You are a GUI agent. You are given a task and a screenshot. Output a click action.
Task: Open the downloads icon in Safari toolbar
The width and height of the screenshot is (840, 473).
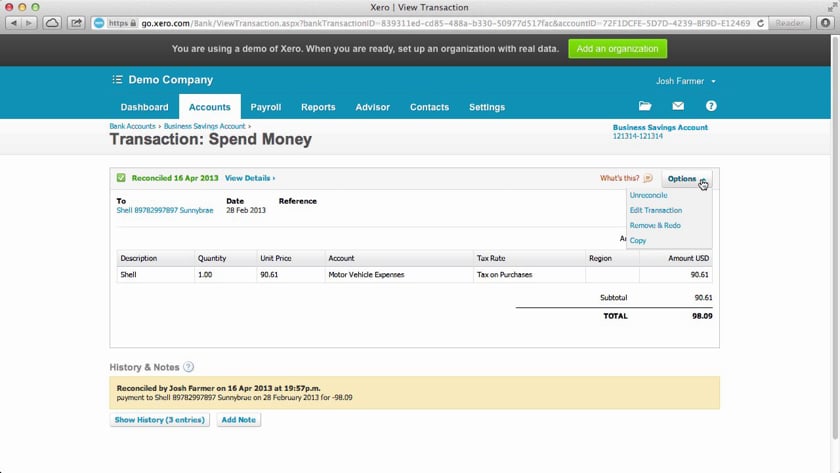click(826, 23)
